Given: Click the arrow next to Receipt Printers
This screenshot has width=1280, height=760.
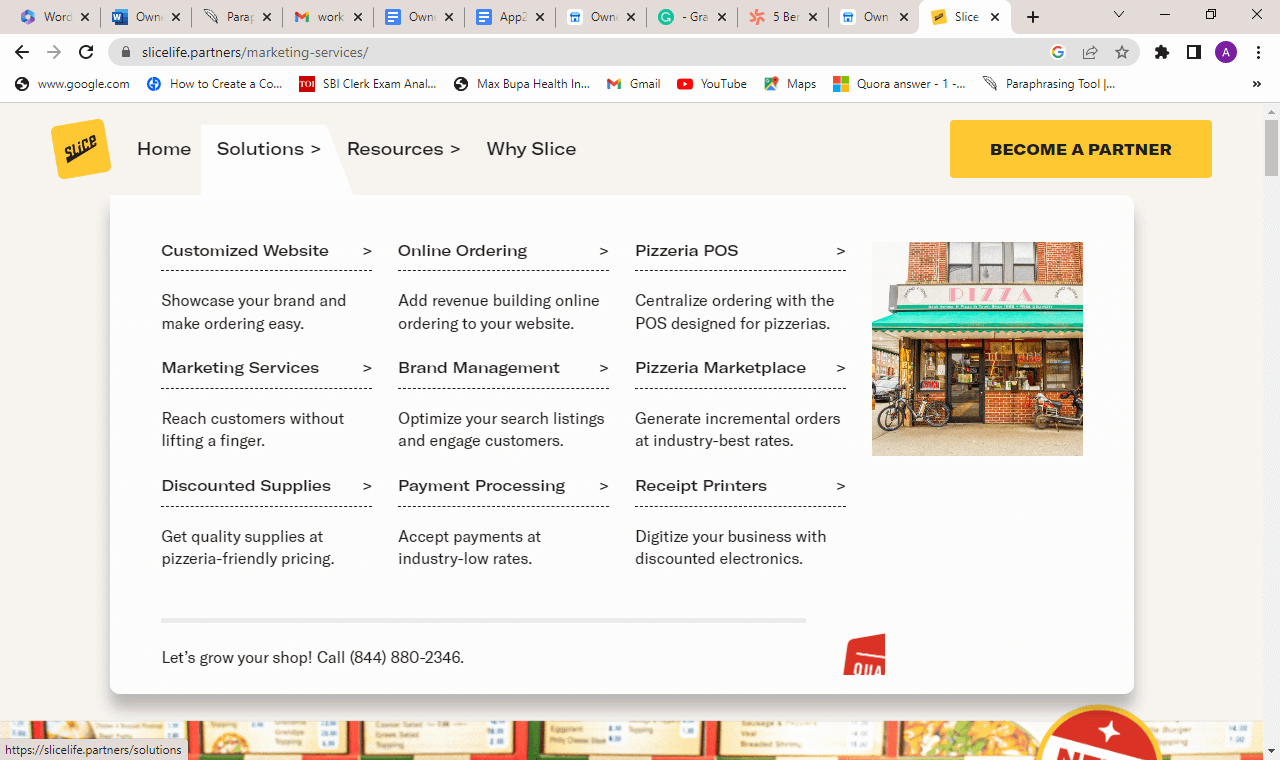Looking at the screenshot, I should [841, 486].
